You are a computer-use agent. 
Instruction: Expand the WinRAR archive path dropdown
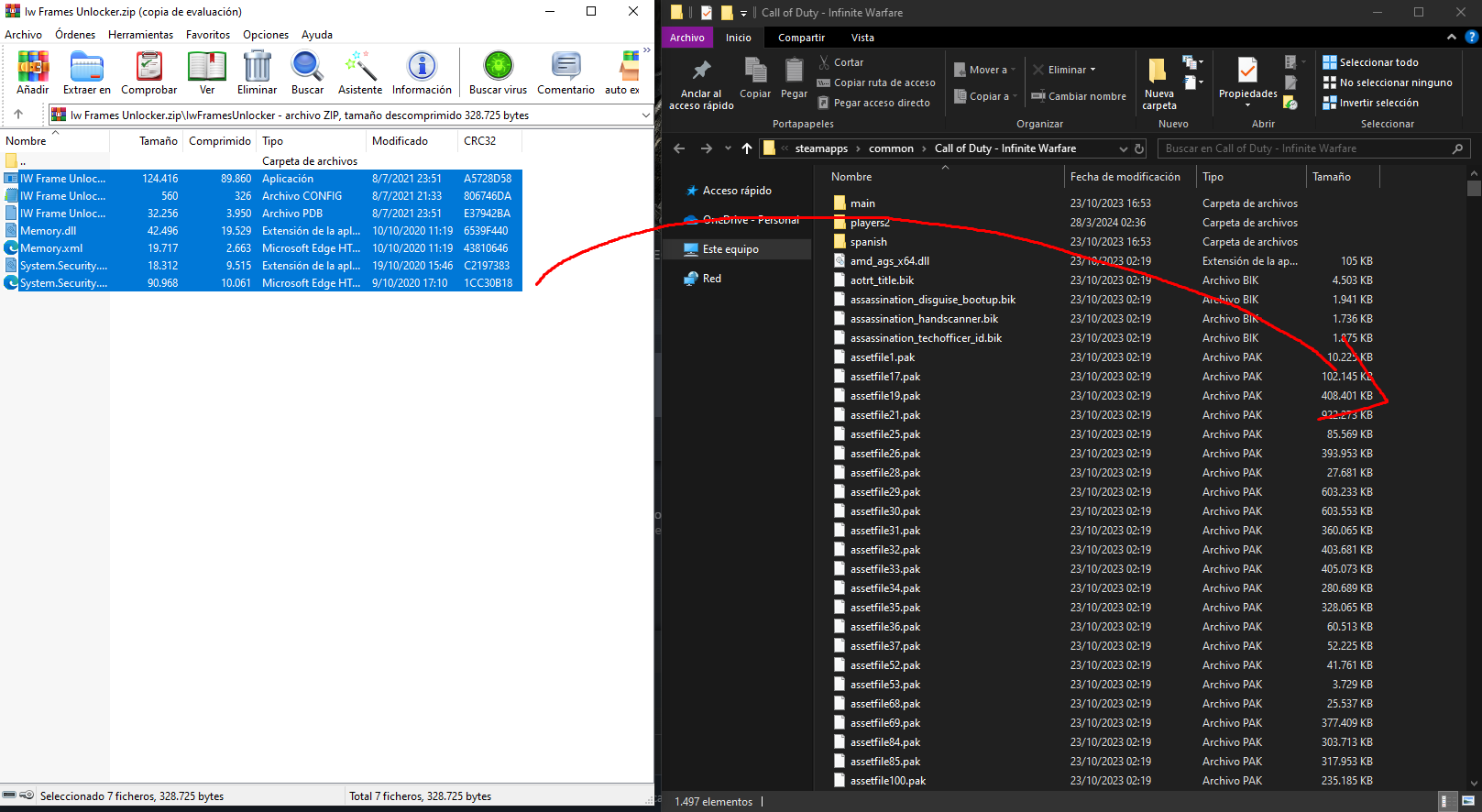[645, 115]
